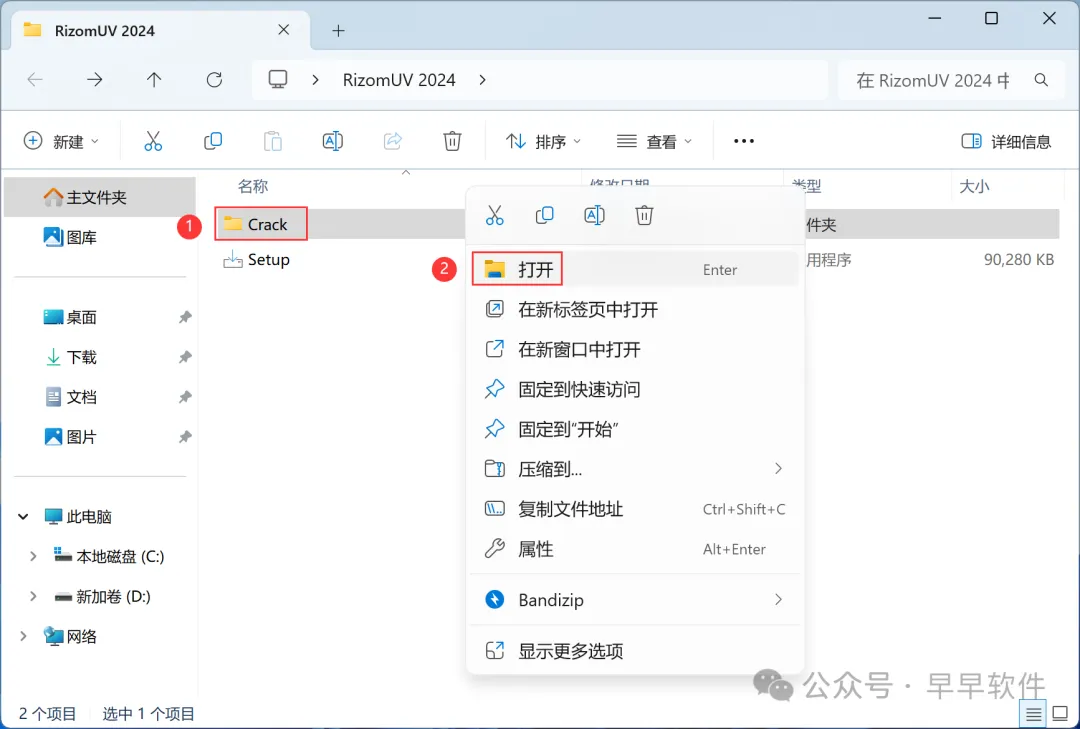Image resolution: width=1080 pixels, height=729 pixels.
Task: Click the Copy icon in the toolbar
Action: click(213, 141)
